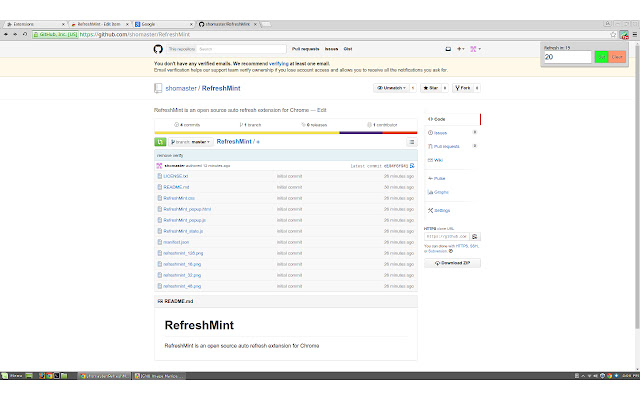Open the plus create-new dropdown

point(460,49)
